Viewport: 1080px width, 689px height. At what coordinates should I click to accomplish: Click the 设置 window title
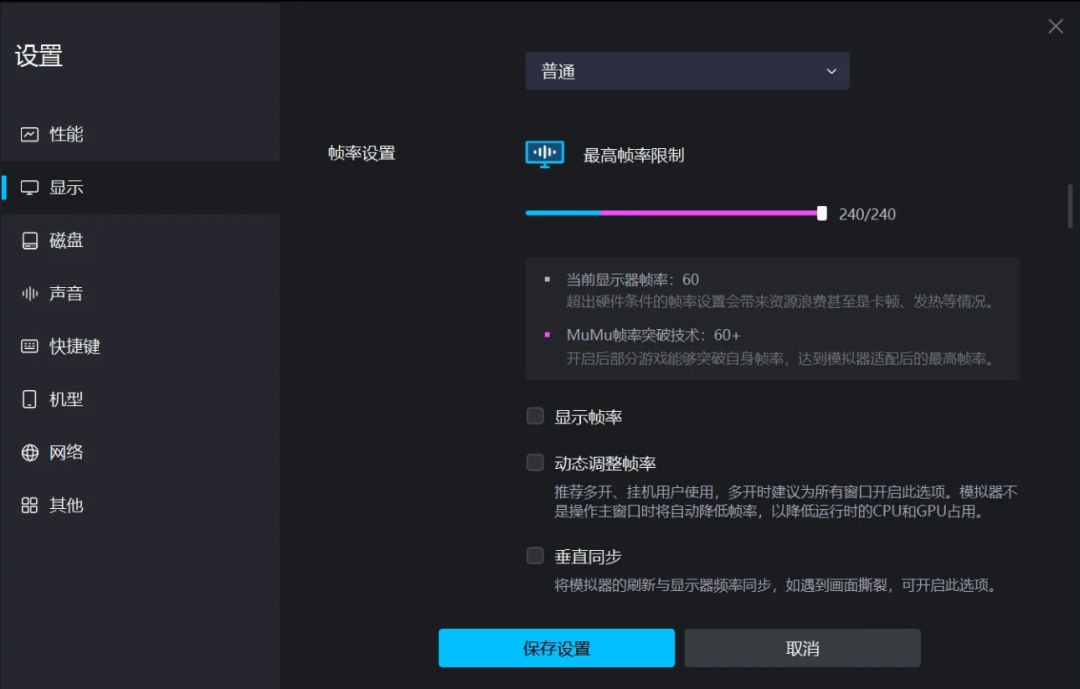39,55
